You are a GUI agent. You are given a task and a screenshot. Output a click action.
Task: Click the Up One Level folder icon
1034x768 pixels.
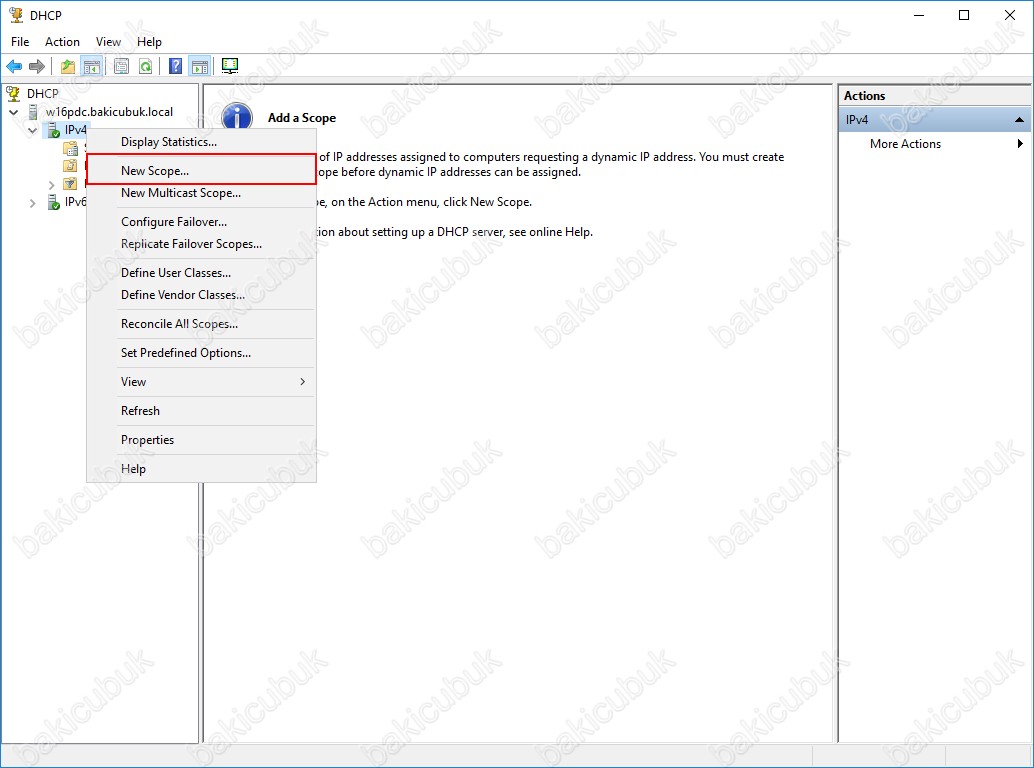[67, 66]
